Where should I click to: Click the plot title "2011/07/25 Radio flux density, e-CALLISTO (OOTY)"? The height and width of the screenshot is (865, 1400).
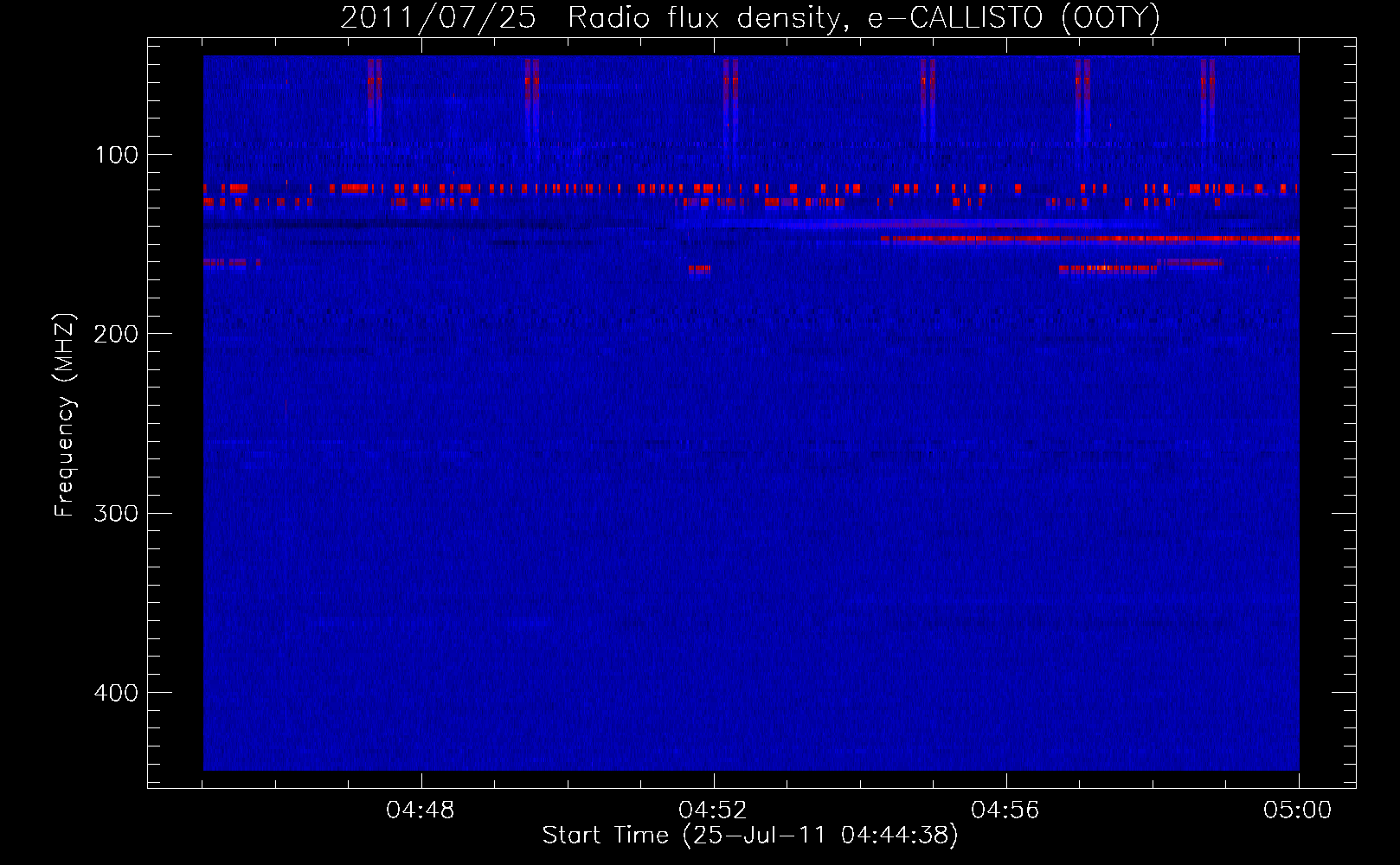750,17
